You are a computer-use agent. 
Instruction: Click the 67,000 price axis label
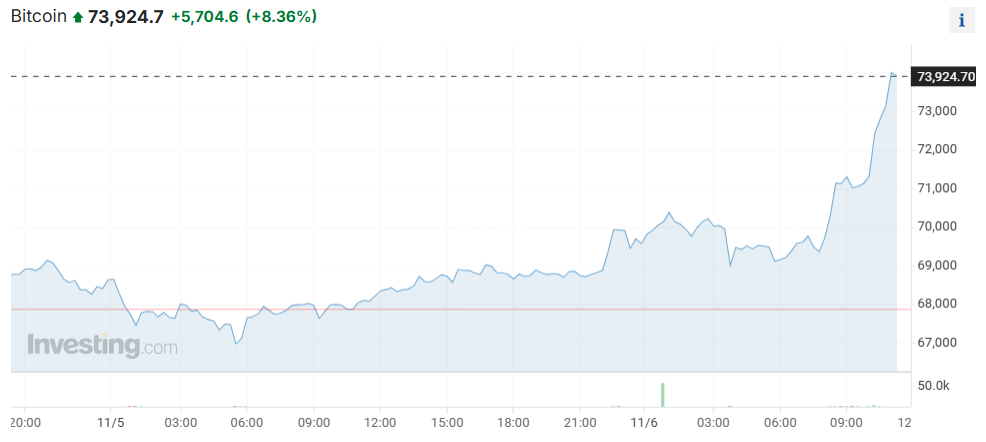pyautogui.click(x=939, y=343)
